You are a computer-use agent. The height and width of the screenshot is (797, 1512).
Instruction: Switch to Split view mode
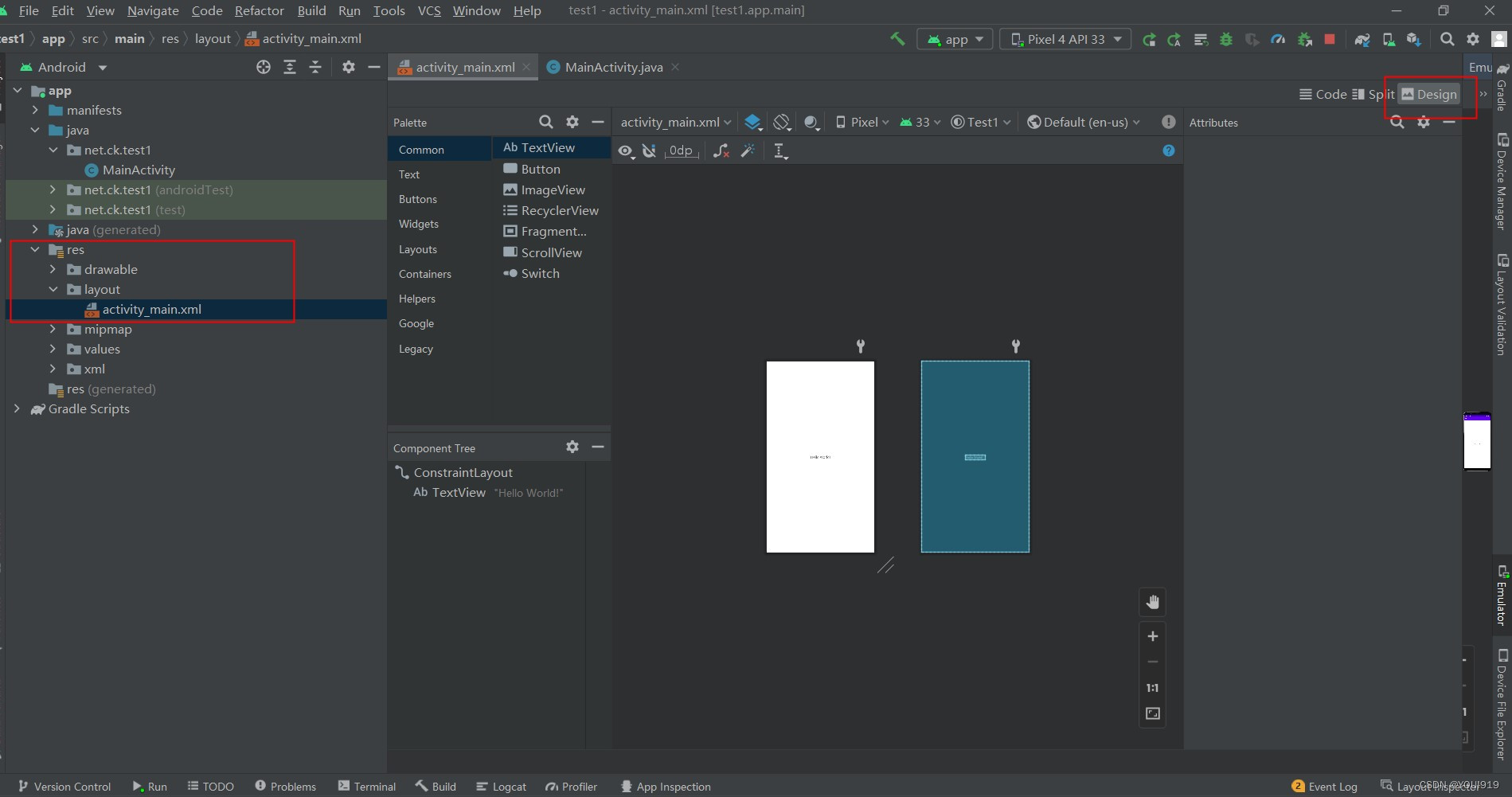[x=1373, y=94]
